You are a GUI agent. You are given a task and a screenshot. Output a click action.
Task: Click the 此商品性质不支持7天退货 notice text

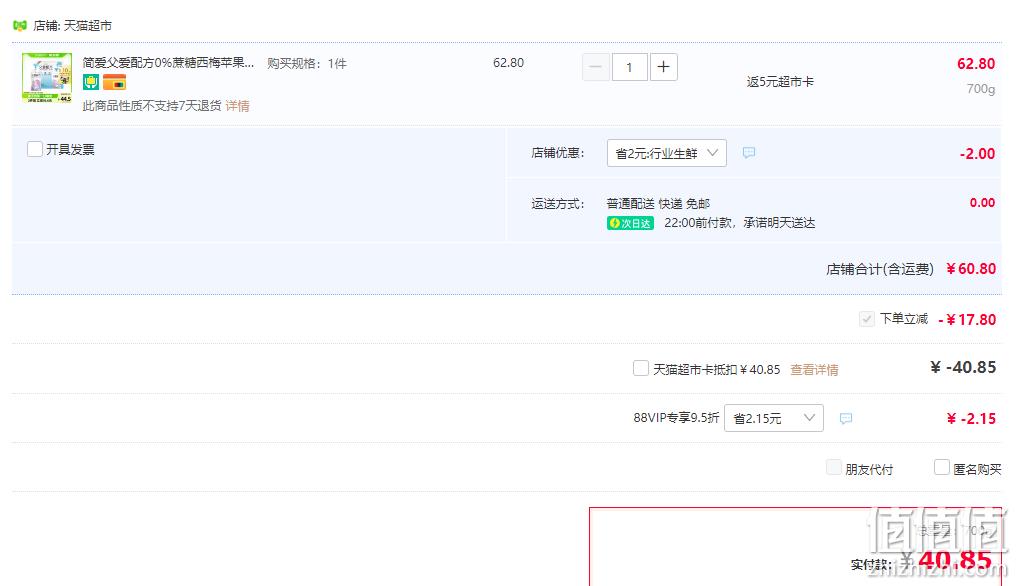tap(152, 106)
